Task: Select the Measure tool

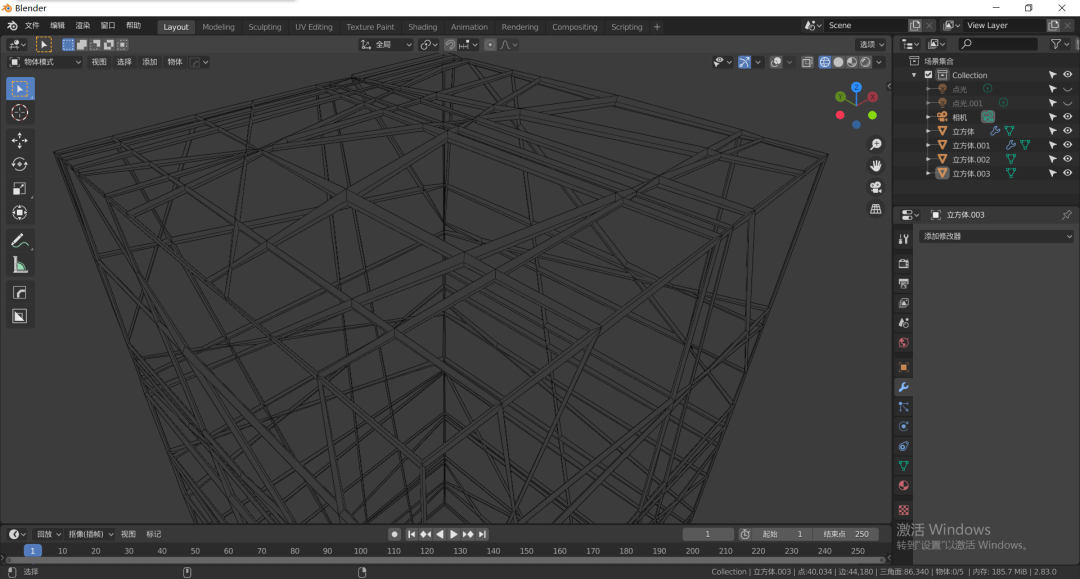Action: click(19, 265)
